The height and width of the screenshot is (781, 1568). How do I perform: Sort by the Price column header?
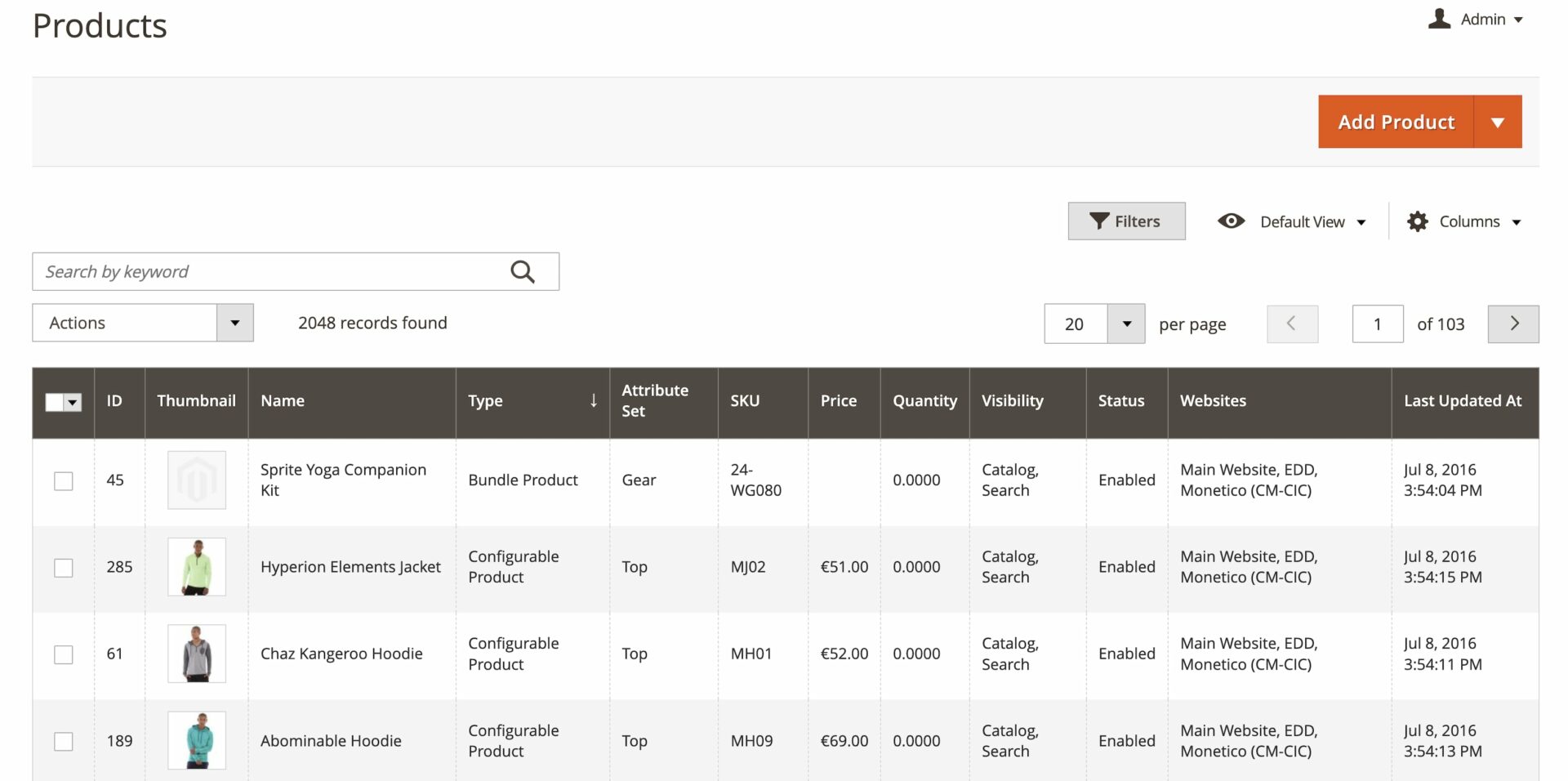[839, 401]
